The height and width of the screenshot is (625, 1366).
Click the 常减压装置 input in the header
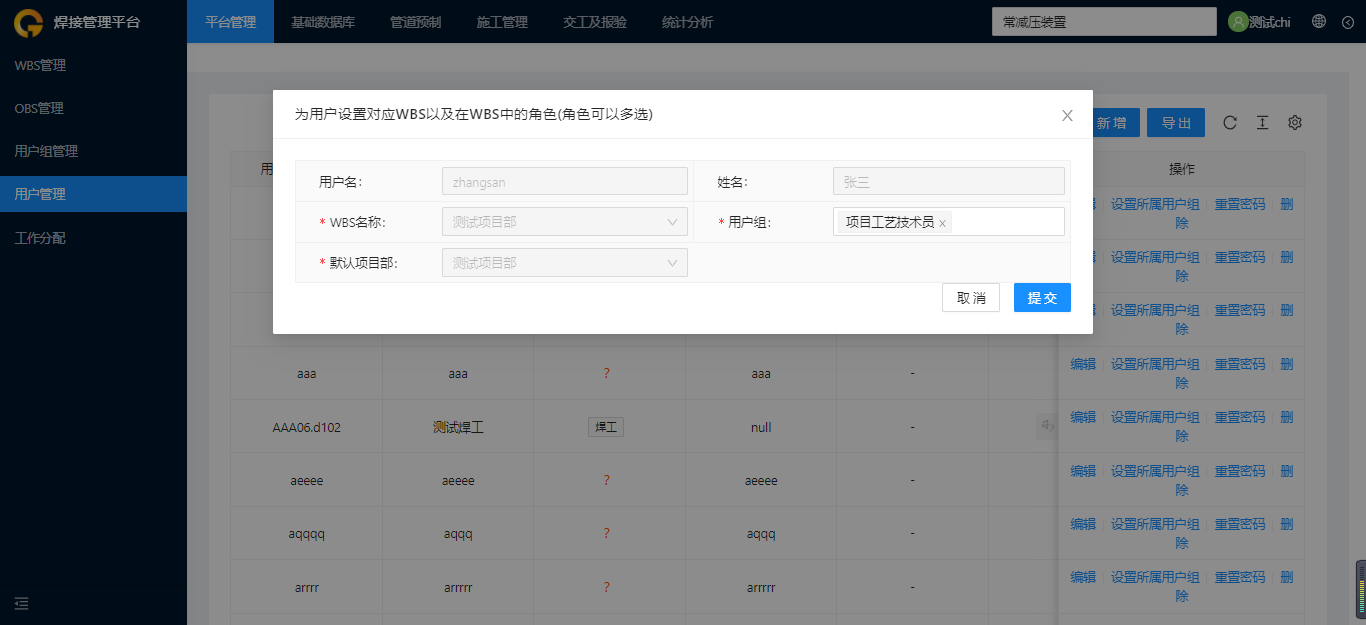pyautogui.click(x=1104, y=21)
